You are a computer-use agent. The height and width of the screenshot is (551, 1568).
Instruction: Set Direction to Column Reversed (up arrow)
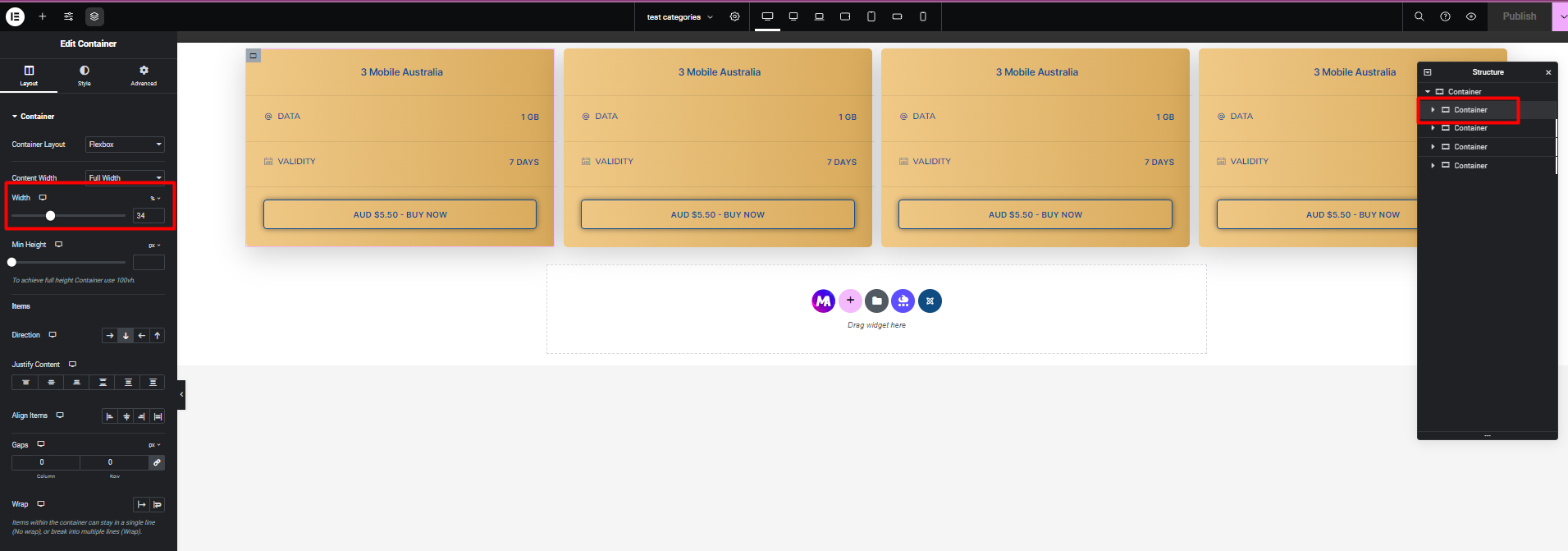[x=158, y=335]
